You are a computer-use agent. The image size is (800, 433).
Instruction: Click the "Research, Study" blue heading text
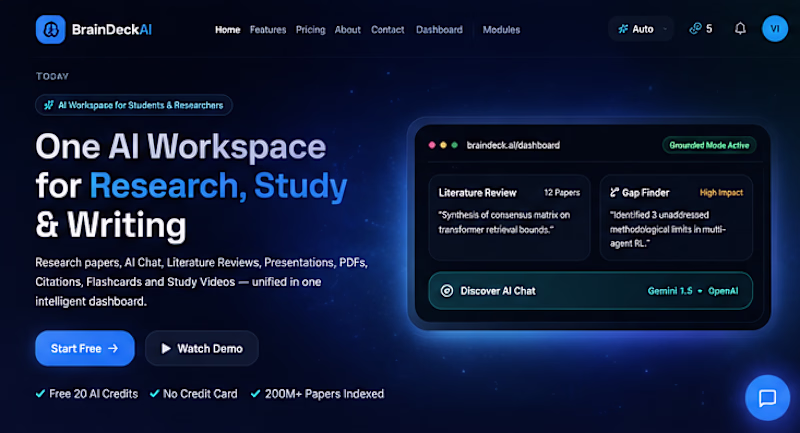(218, 186)
